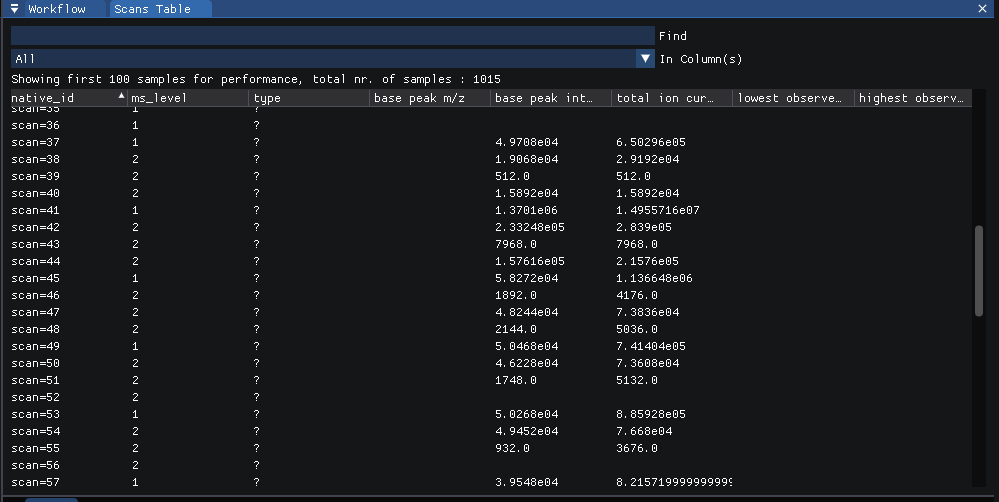Focus the Find search input field
This screenshot has height=502, width=999.
click(x=333, y=36)
